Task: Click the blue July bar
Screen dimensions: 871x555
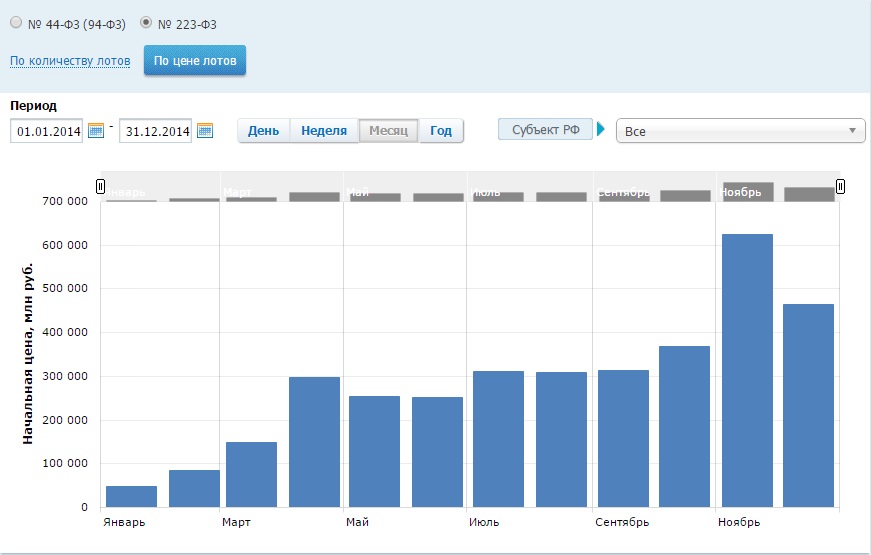Action: [498, 439]
